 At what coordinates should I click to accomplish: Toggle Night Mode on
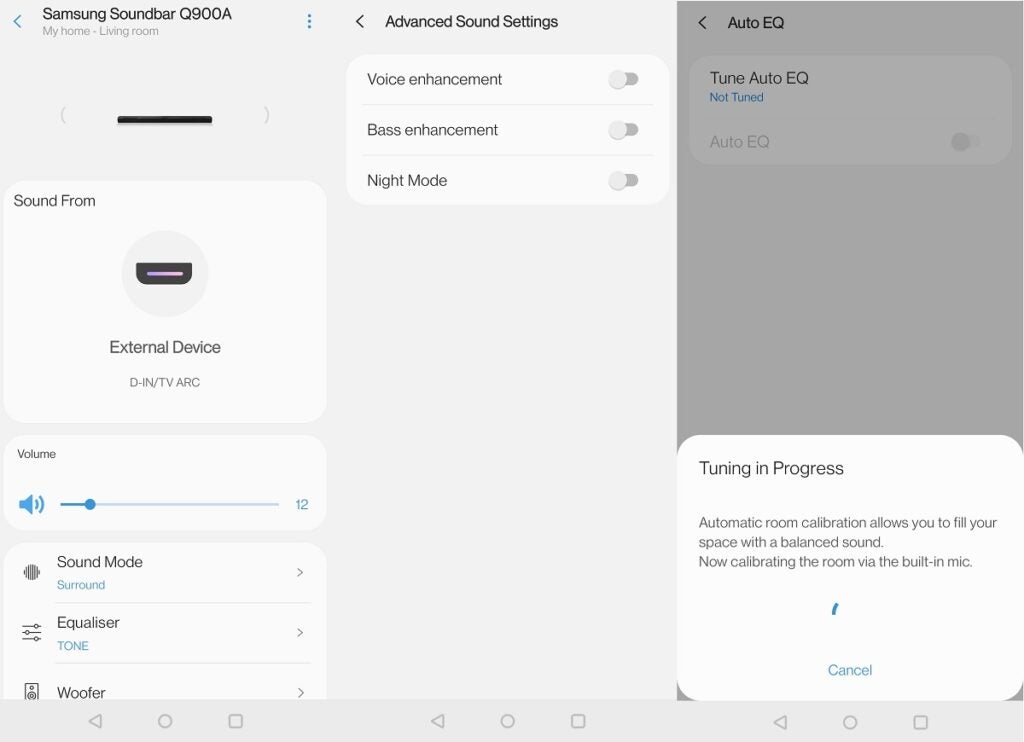coord(623,181)
